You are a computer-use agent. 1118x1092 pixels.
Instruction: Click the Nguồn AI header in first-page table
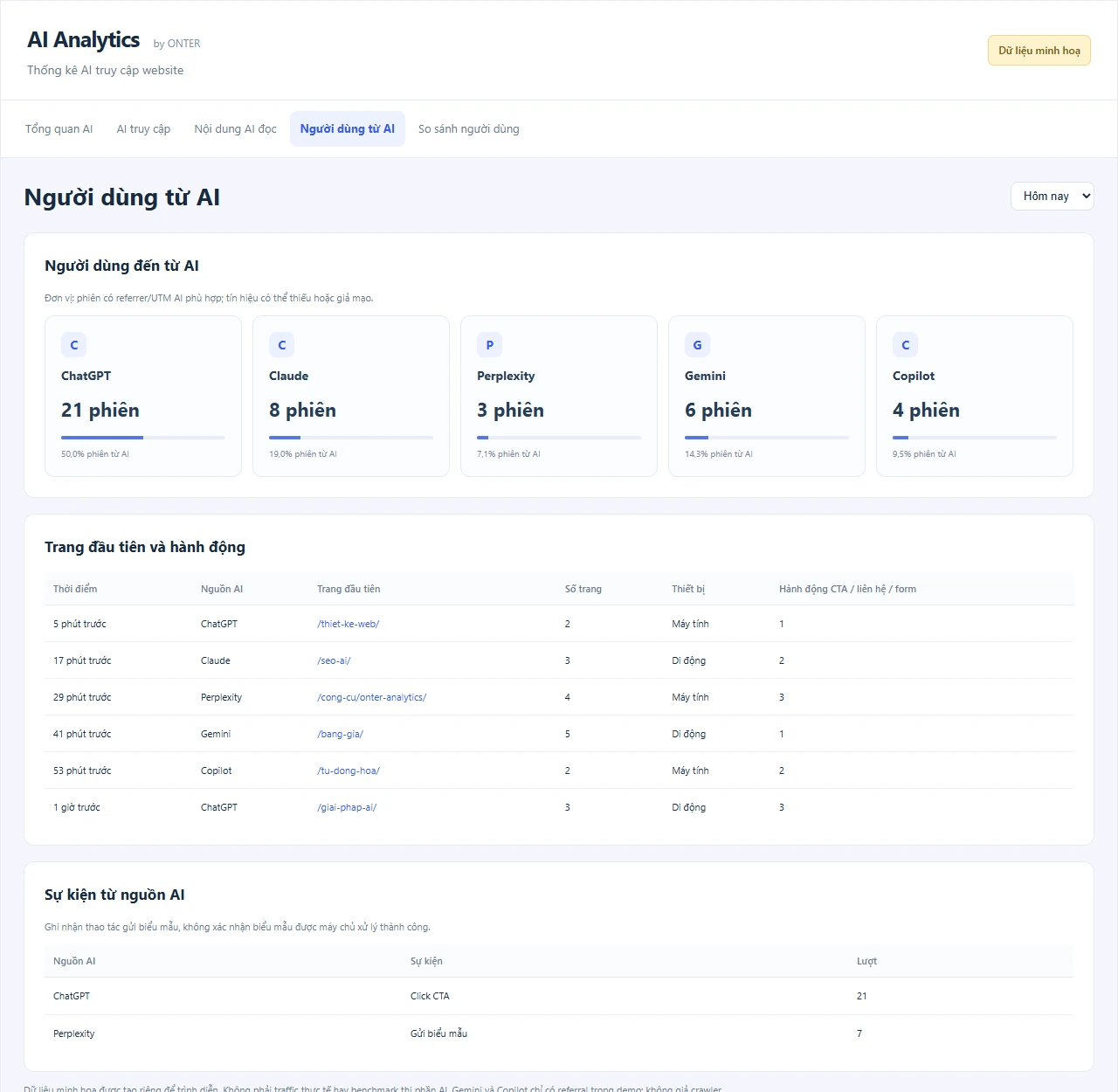(x=222, y=589)
